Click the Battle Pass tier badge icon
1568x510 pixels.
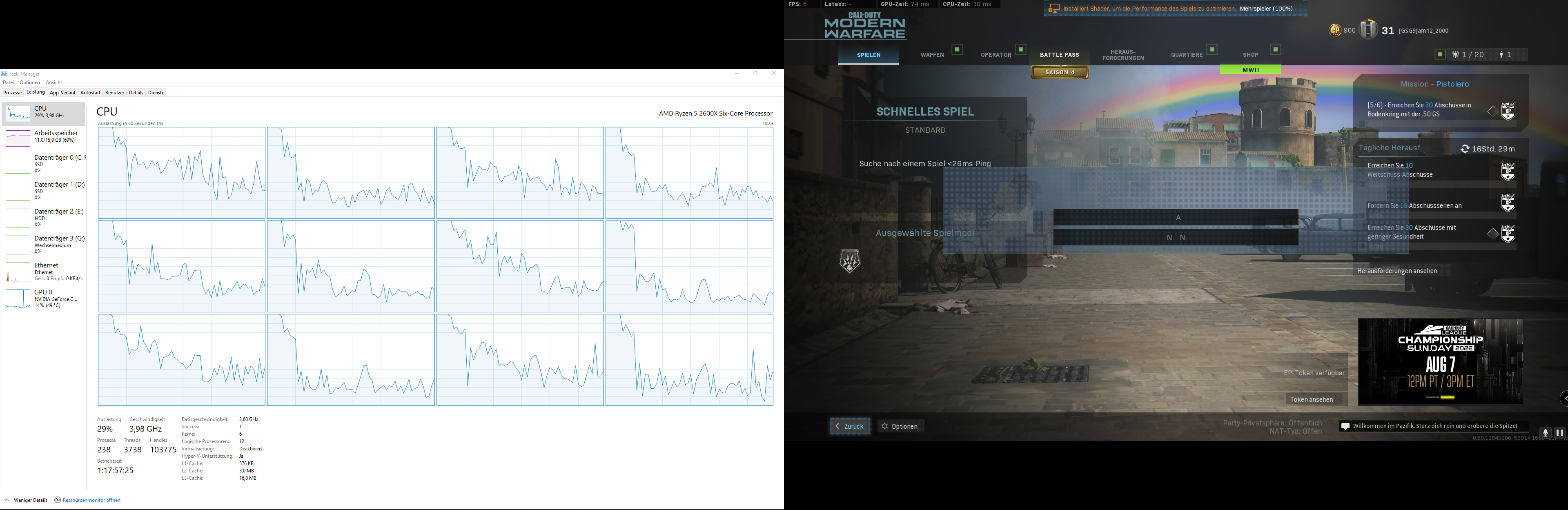coord(1368,29)
